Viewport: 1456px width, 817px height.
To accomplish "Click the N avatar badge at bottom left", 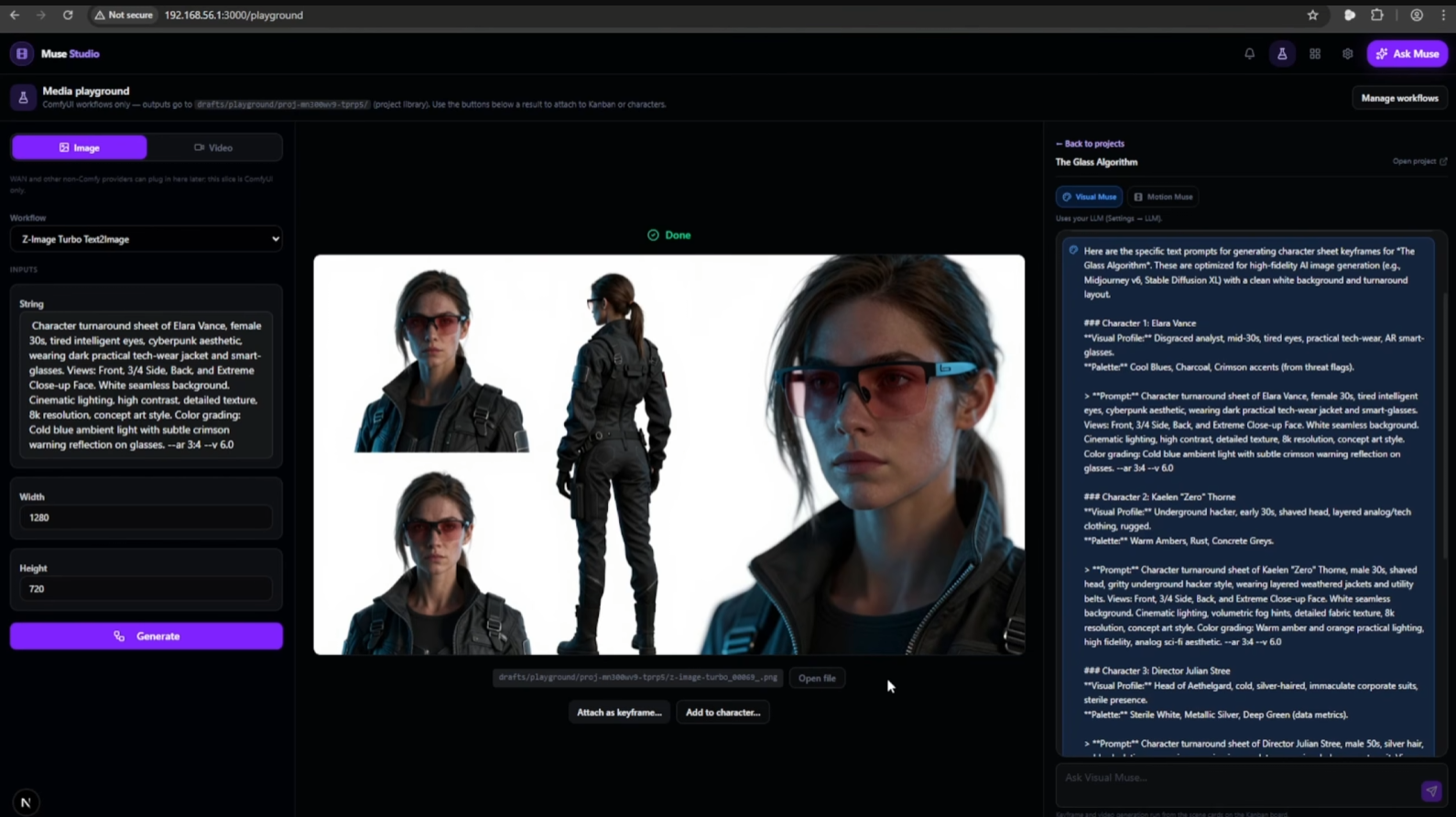I will pyautogui.click(x=26, y=802).
